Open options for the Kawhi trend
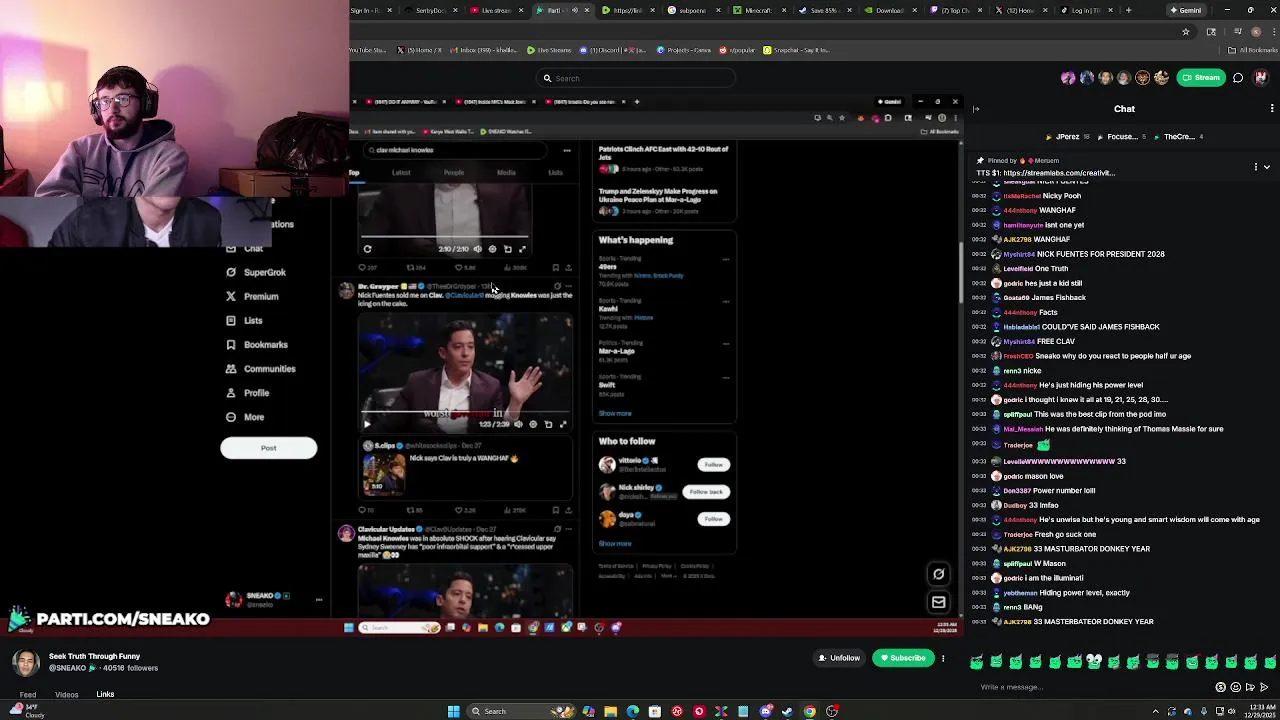Viewport: 1280px width, 720px height. [x=726, y=301]
